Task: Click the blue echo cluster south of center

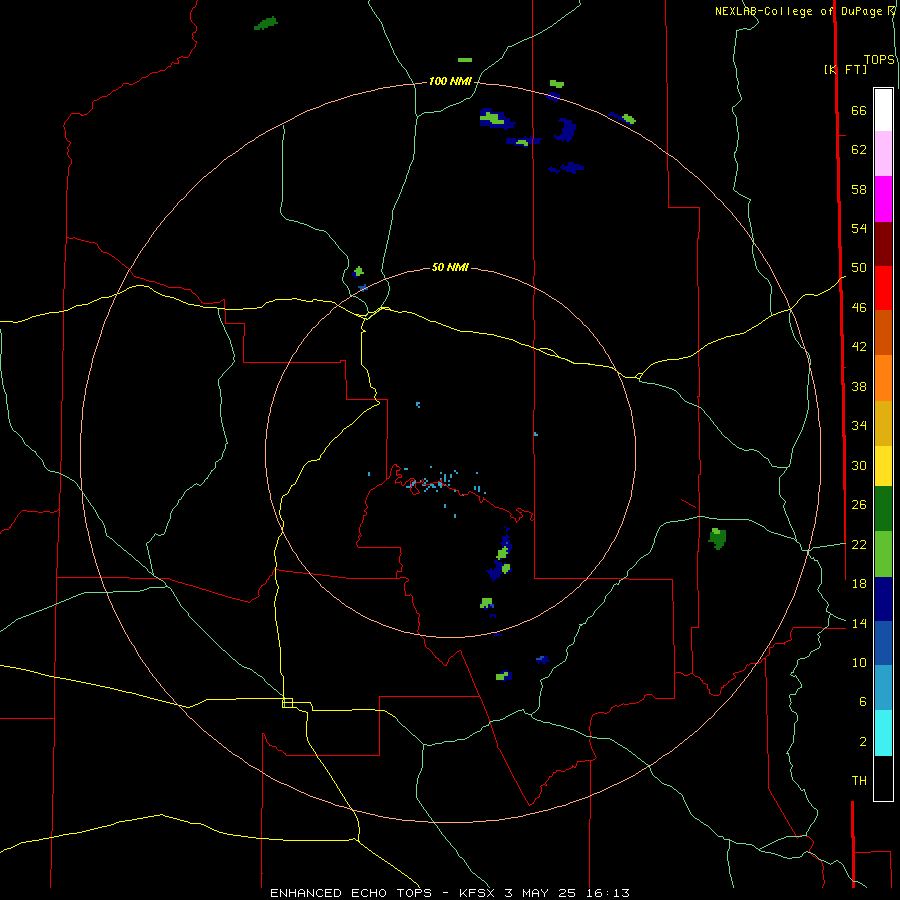Action: (x=501, y=556)
